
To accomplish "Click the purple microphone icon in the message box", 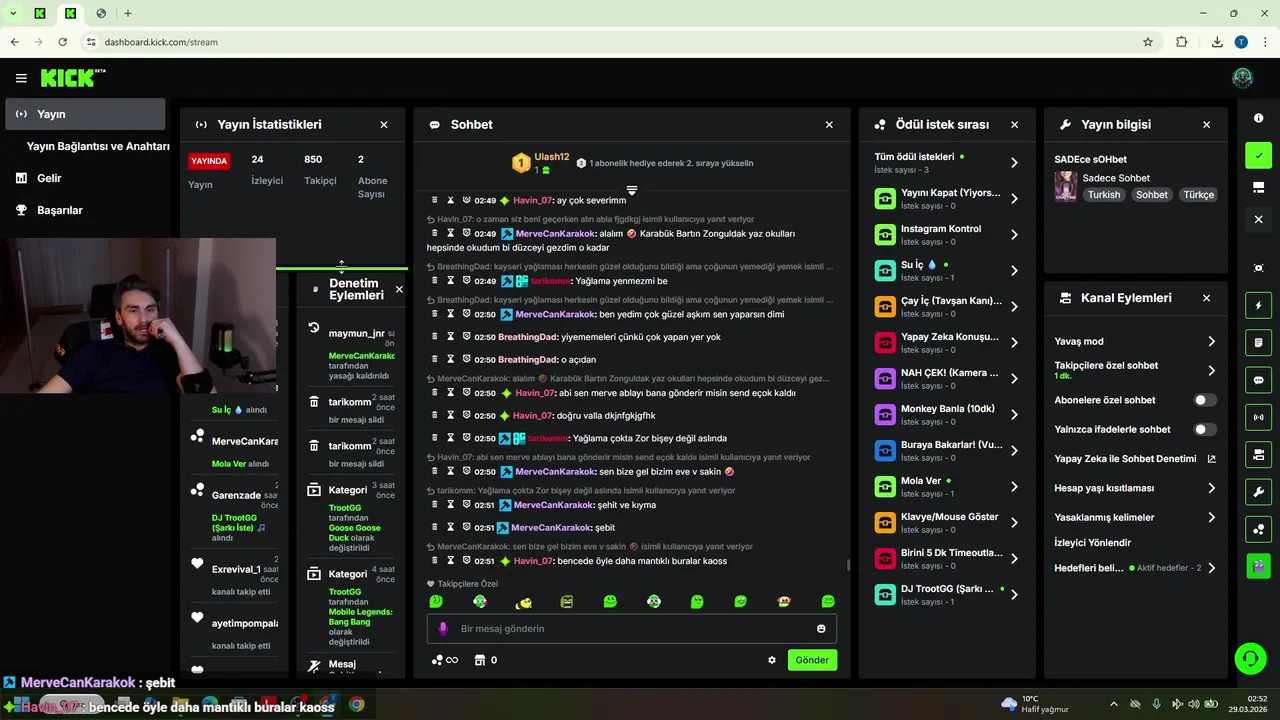I will (444, 629).
